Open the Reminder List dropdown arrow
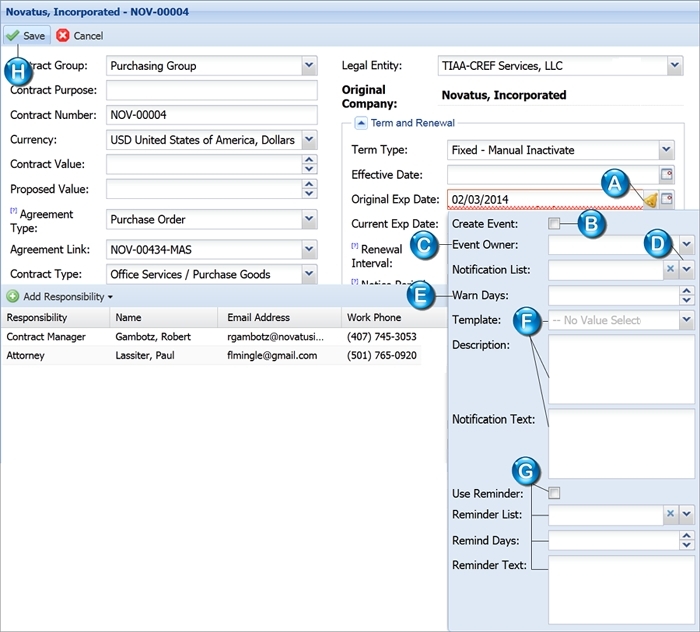Image resolution: width=700 pixels, height=632 pixels. [x=686, y=514]
